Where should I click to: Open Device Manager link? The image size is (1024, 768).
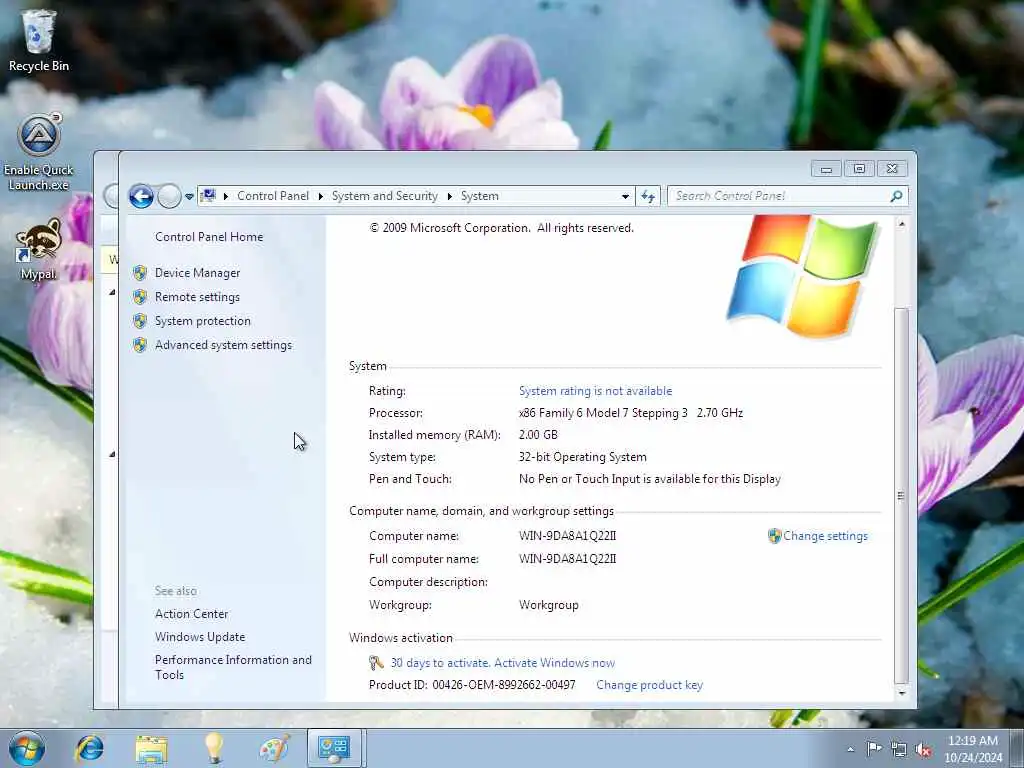point(197,273)
